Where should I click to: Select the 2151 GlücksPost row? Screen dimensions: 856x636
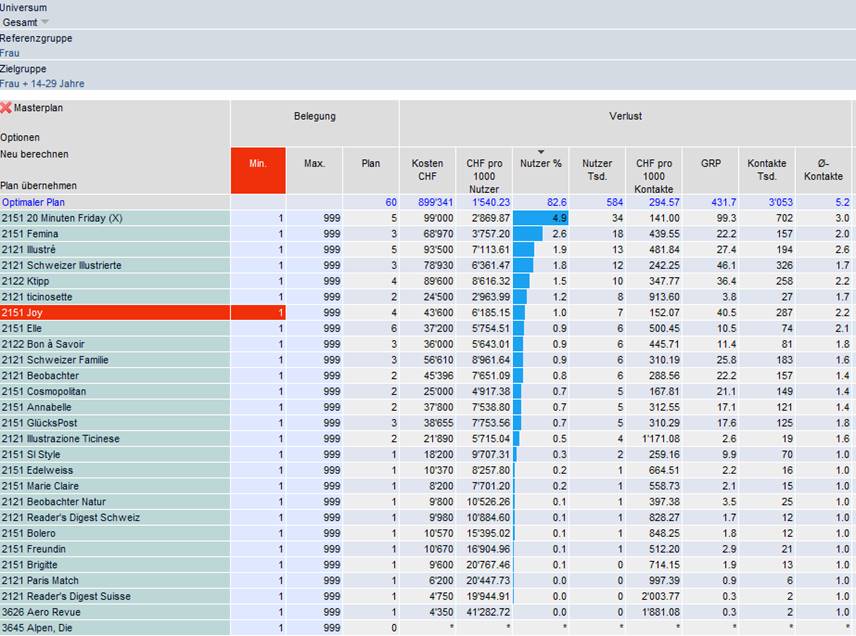[x=115, y=423]
